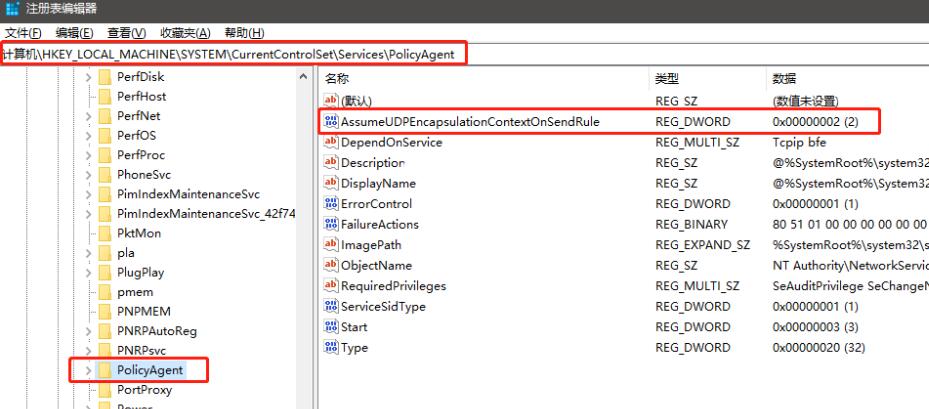Select the PktMon folder icon
Image resolution: width=929 pixels, height=409 pixels.
(x=104, y=234)
